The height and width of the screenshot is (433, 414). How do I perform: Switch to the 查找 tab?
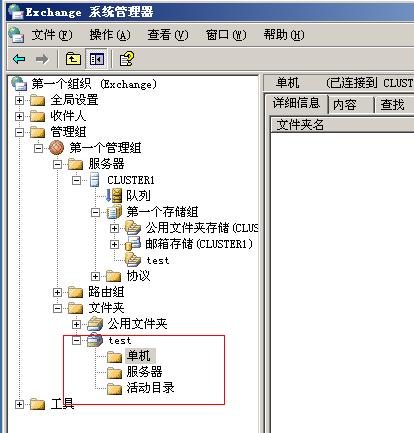[x=394, y=105]
